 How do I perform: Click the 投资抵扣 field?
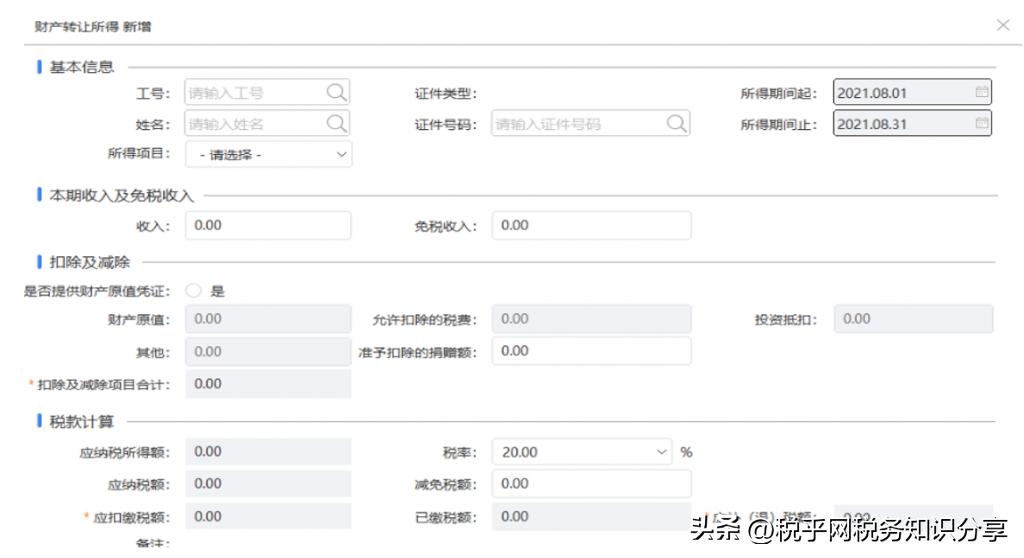pos(914,319)
